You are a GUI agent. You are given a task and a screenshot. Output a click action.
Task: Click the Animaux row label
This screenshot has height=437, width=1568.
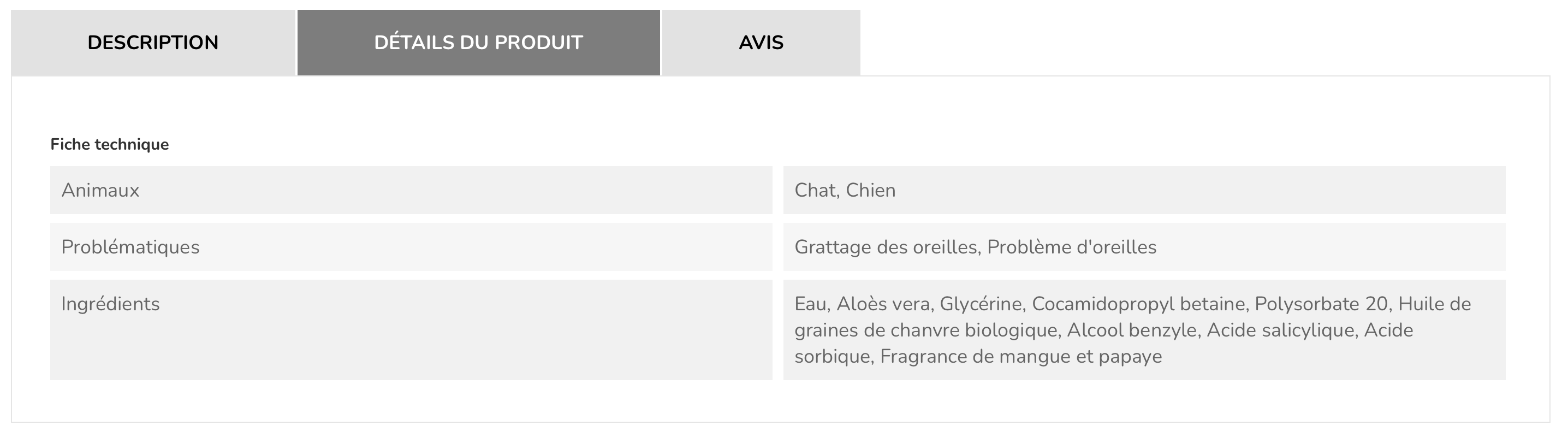100,191
